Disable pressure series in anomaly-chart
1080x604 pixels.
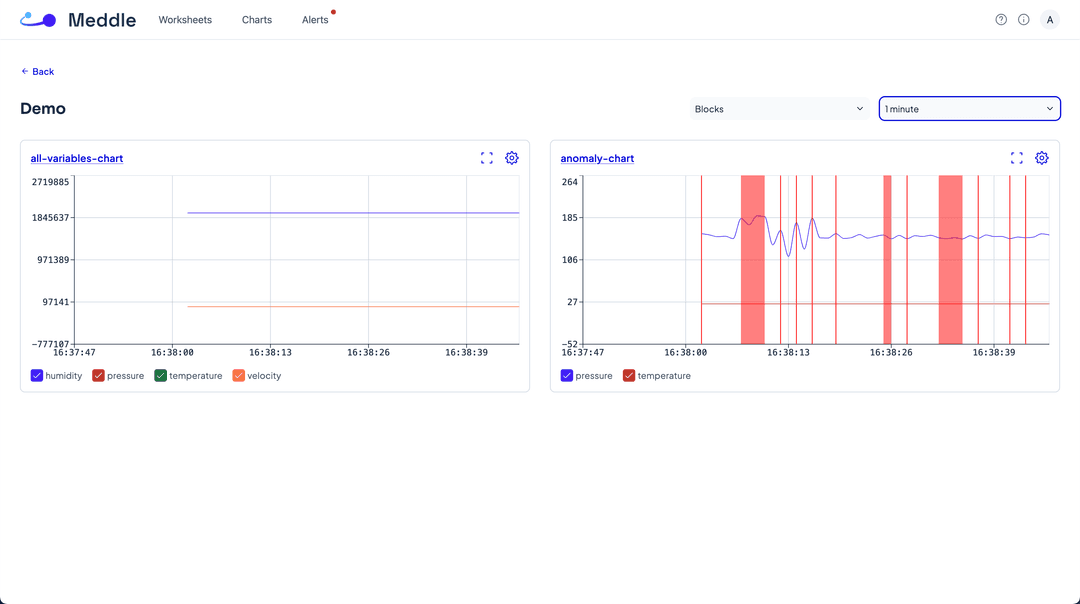(567, 376)
